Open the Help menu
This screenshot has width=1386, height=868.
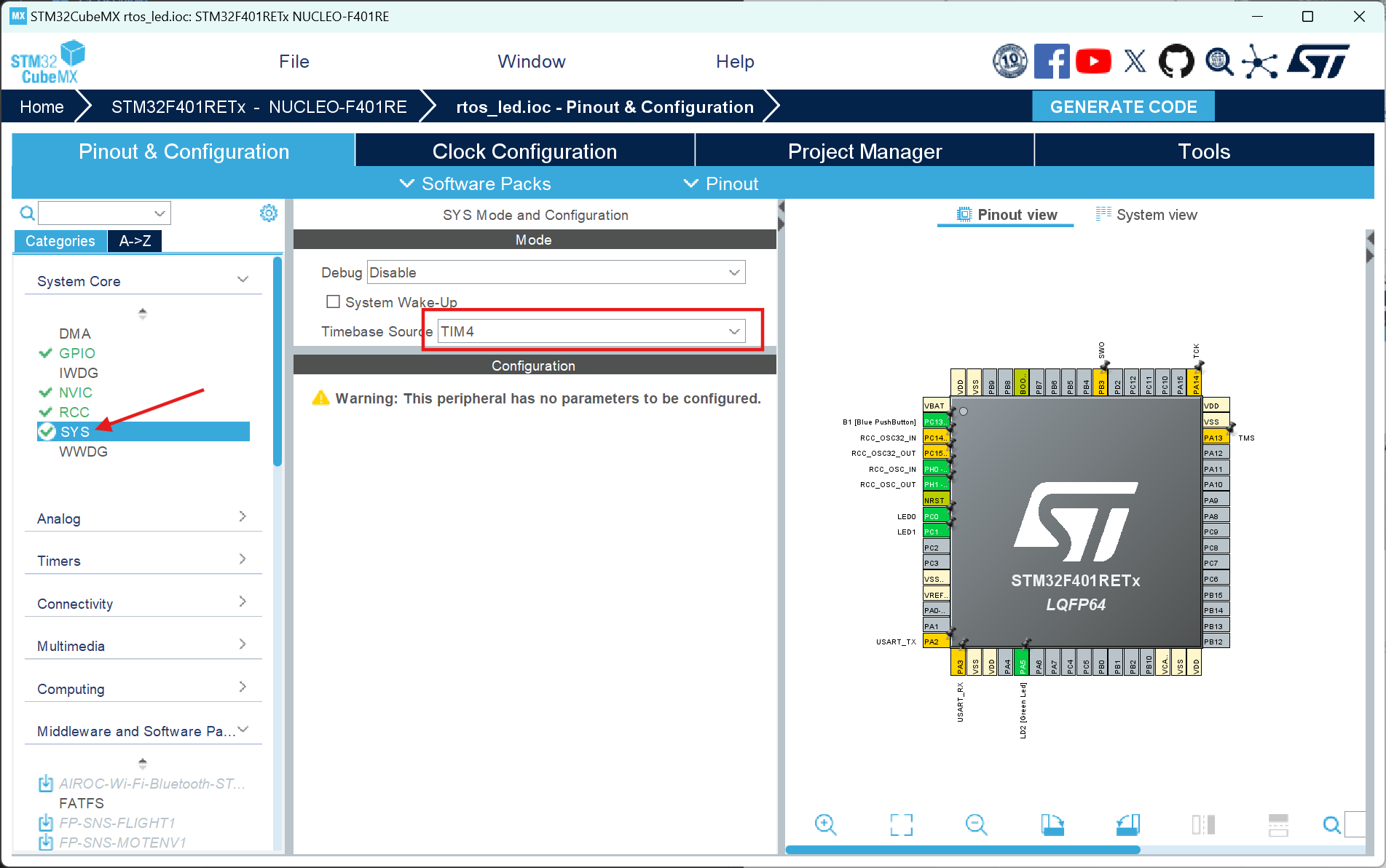click(x=735, y=62)
